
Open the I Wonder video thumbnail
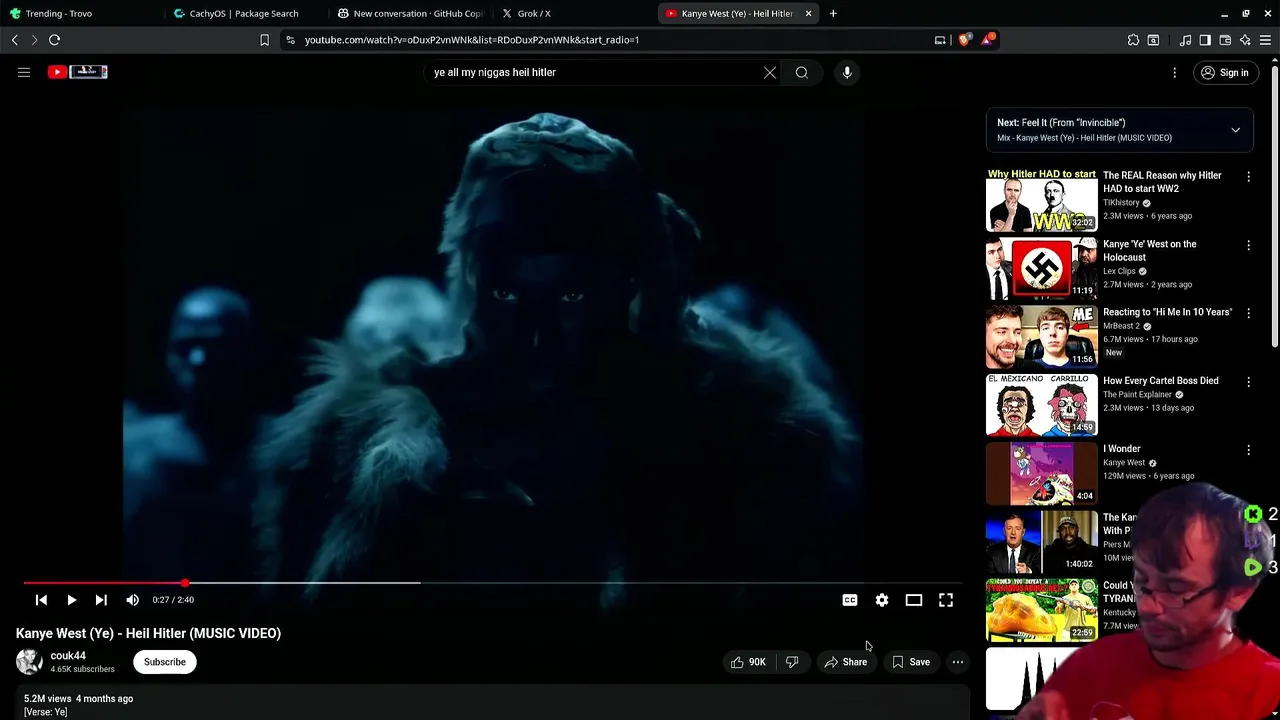coord(1041,474)
